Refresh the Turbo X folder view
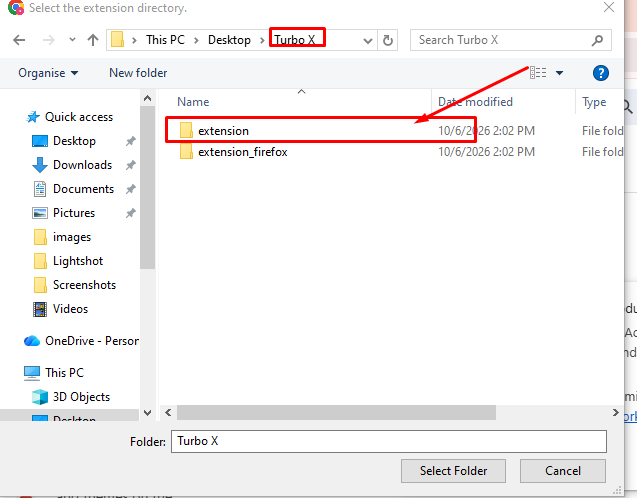 (388, 40)
